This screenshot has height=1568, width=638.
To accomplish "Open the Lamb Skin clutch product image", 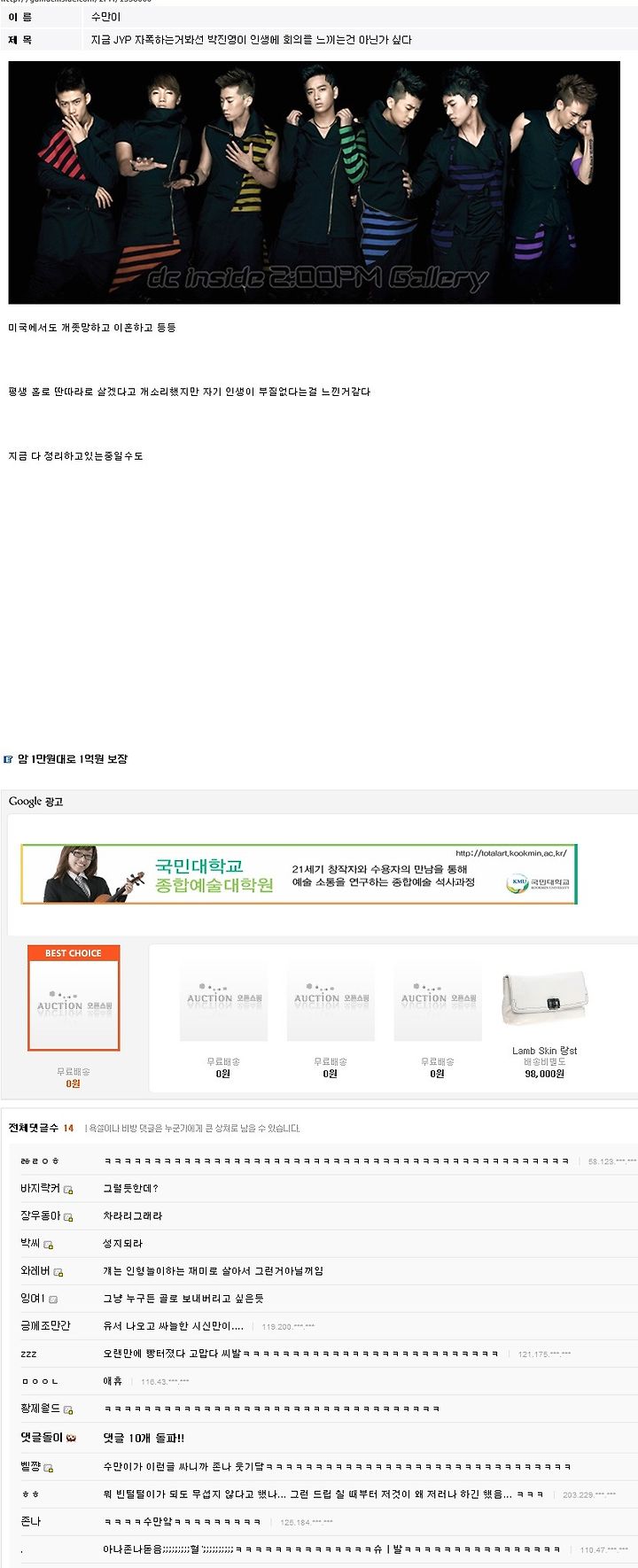I will (x=544, y=998).
